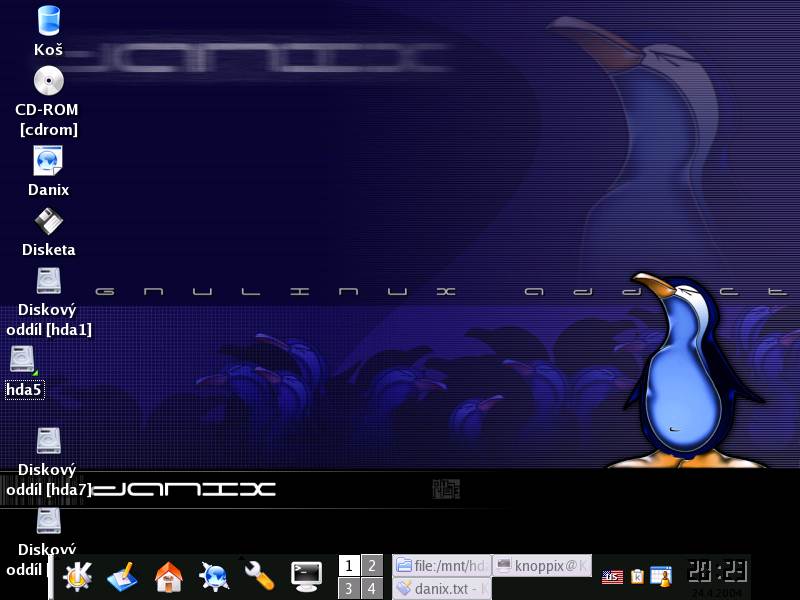Image resolution: width=800 pixels, height=600 pixels.
Task: Switch to virtual desktop 3
Action: tap(349, 588)
